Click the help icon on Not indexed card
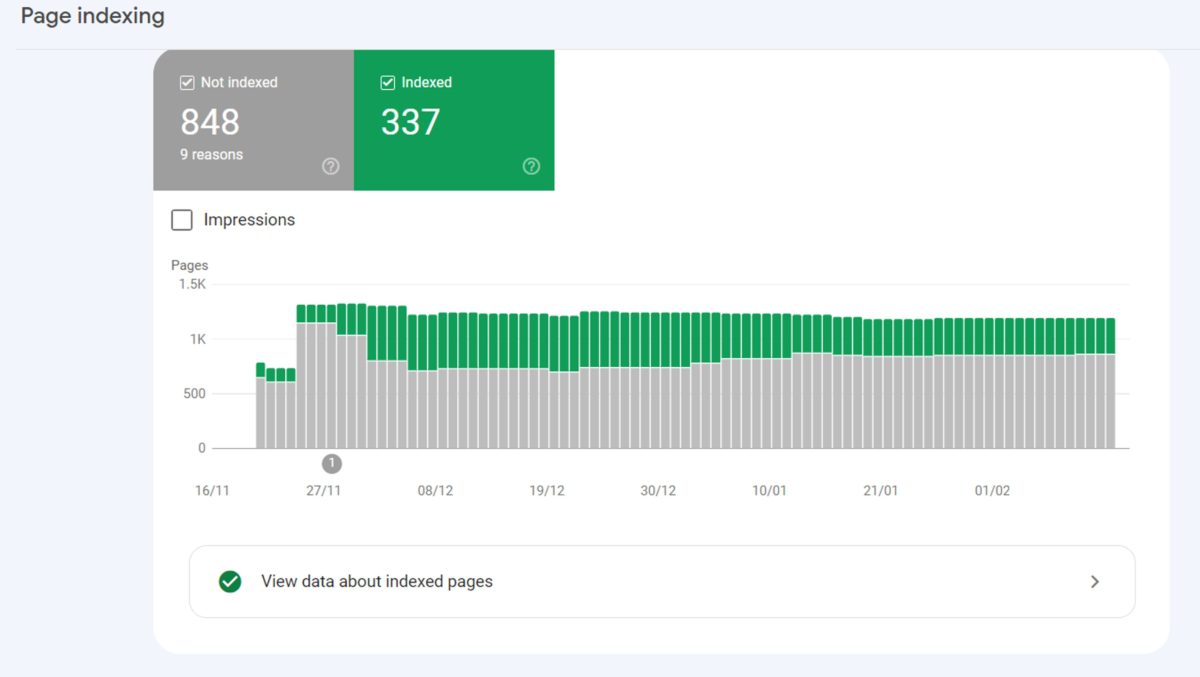 coord(331,167)
